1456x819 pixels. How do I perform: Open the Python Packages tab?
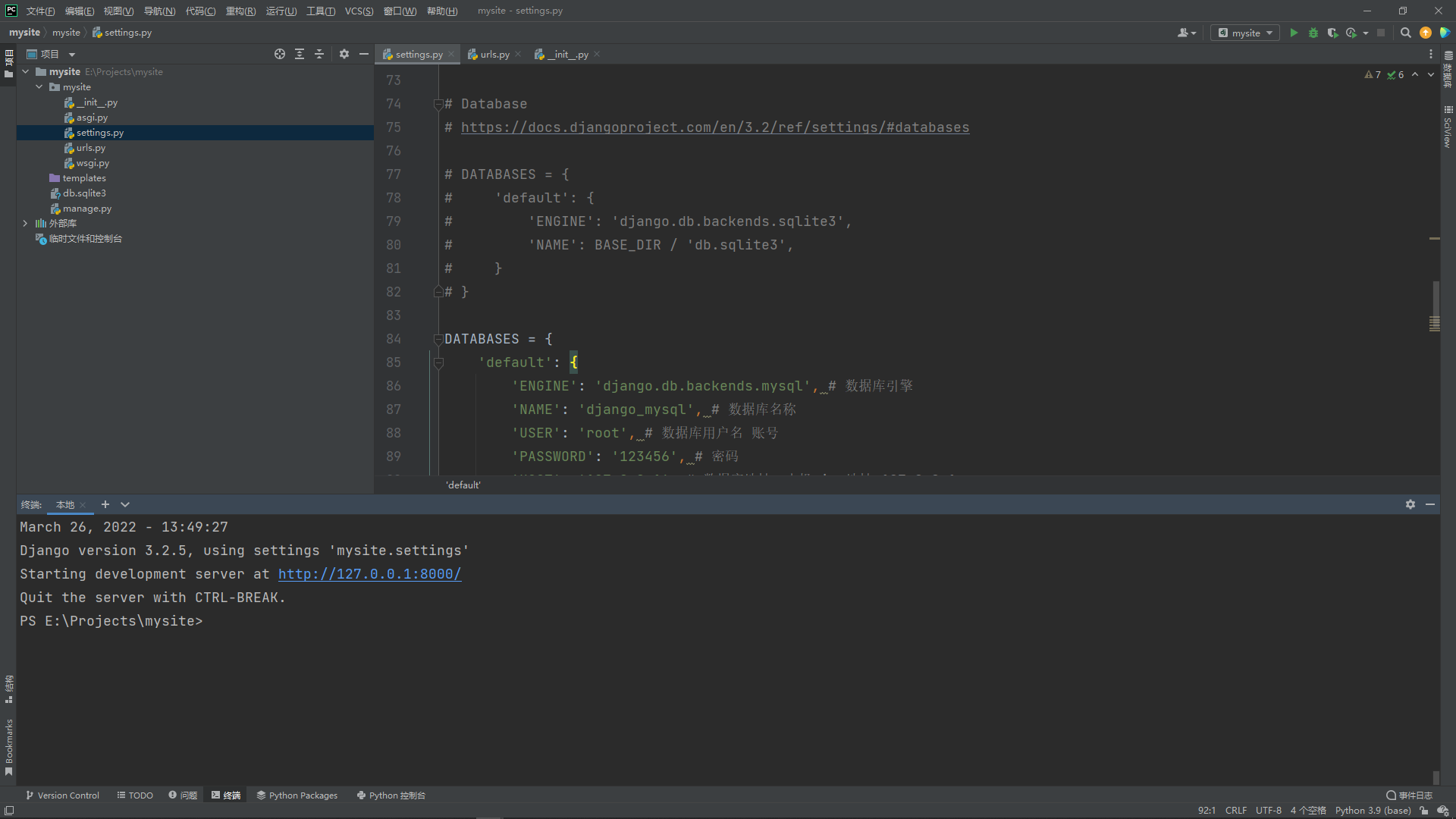297,795
